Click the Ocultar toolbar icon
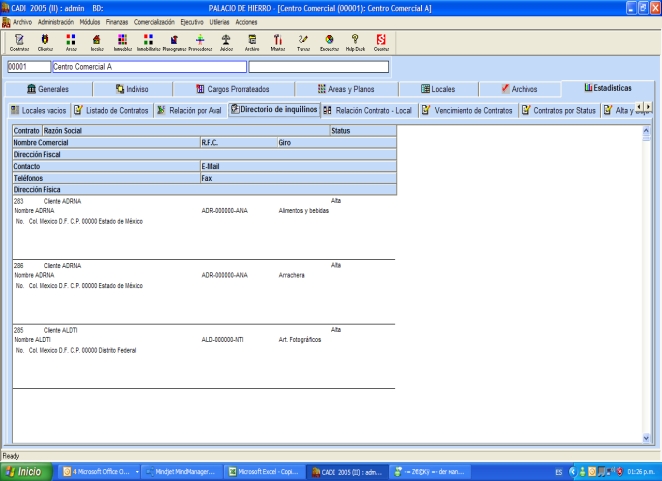This screenshot has height=481, width=662. click(381, 42)
